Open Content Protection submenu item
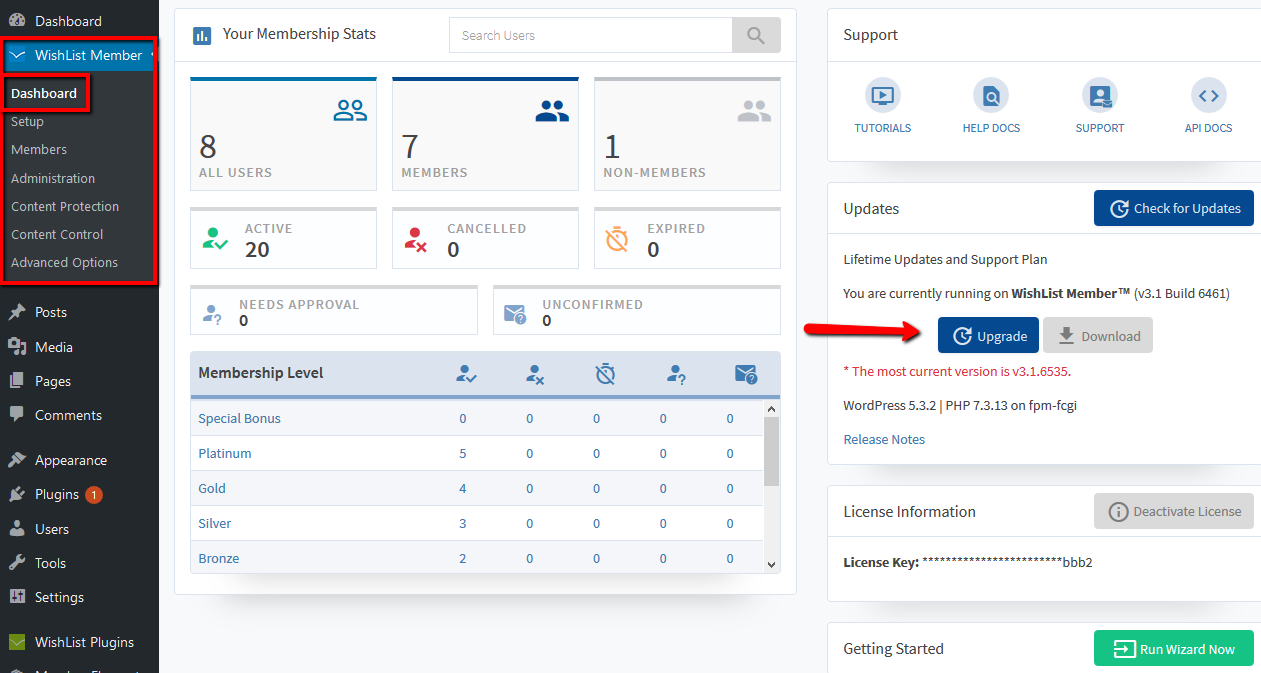This screenshot has width=1261, height=673. pos(65,206)
